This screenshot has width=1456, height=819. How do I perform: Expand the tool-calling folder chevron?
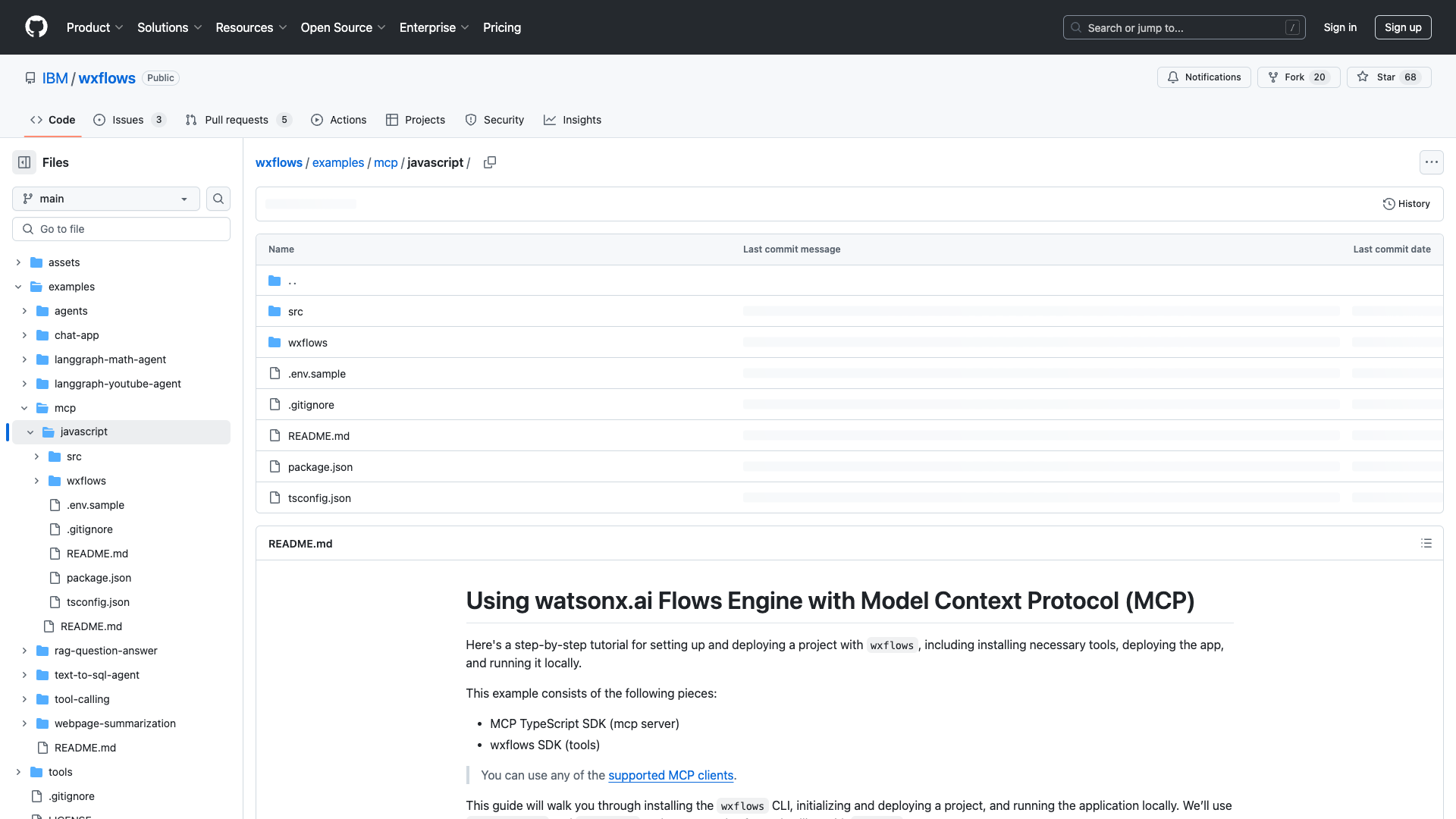24,699
